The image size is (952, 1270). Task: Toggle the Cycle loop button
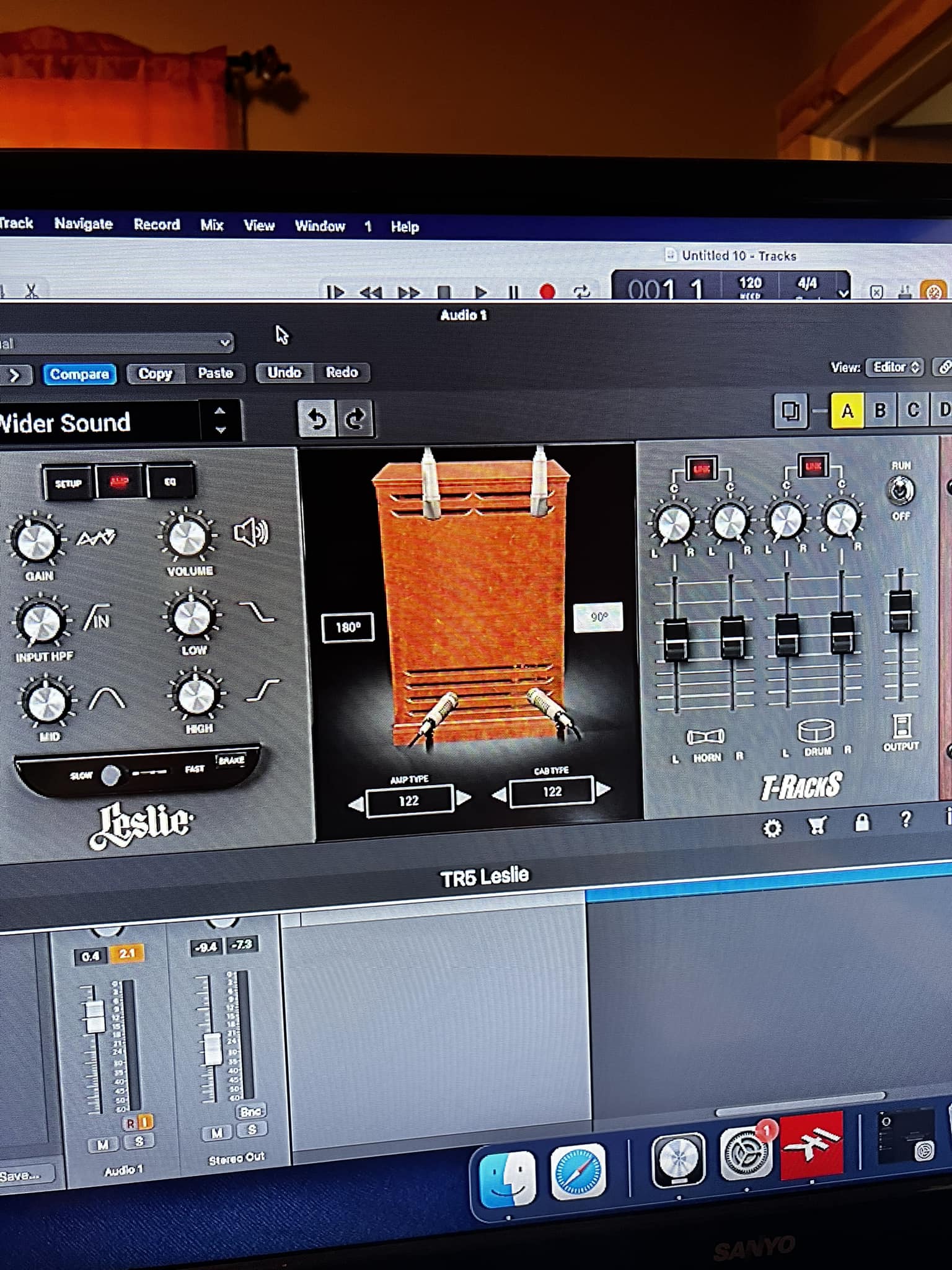(x=581, y=291)
